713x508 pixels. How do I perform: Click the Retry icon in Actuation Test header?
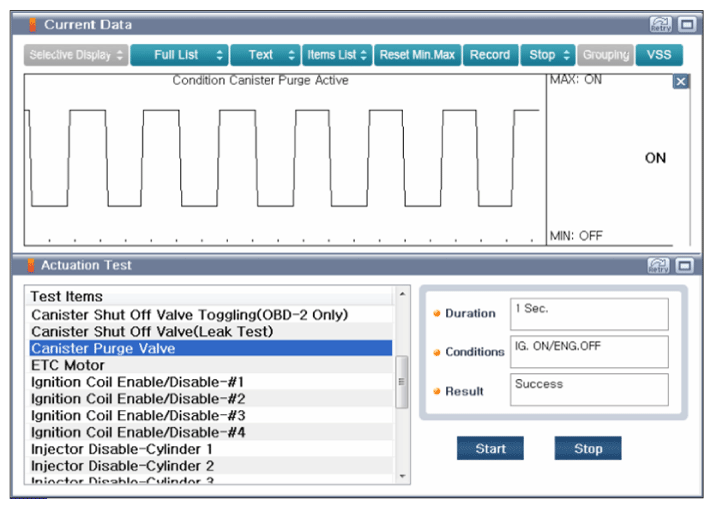tap(660, 265)
